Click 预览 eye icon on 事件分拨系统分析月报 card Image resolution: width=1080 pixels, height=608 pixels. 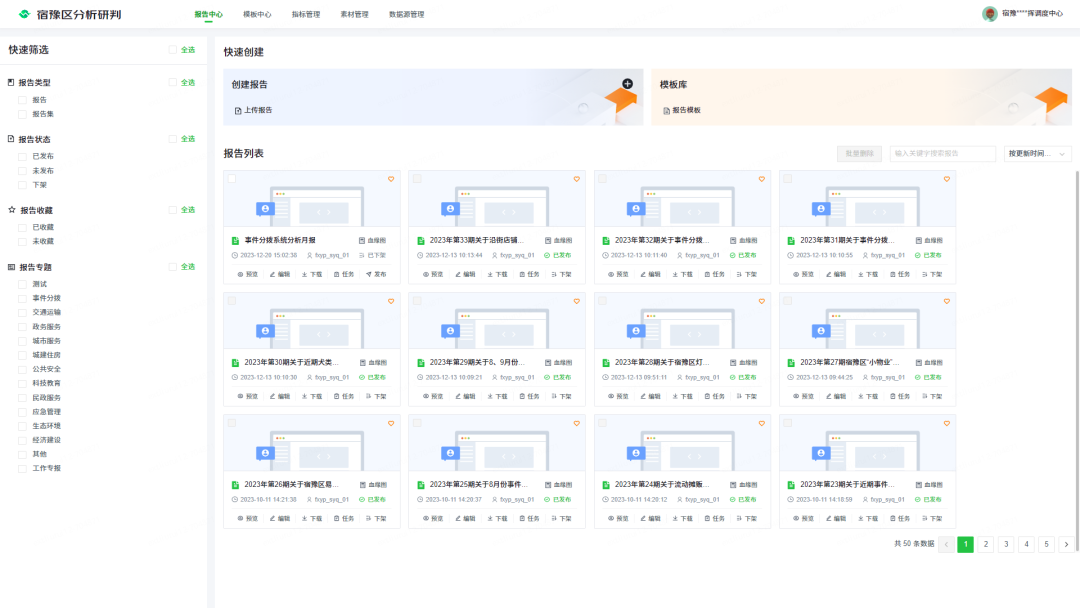241,273
